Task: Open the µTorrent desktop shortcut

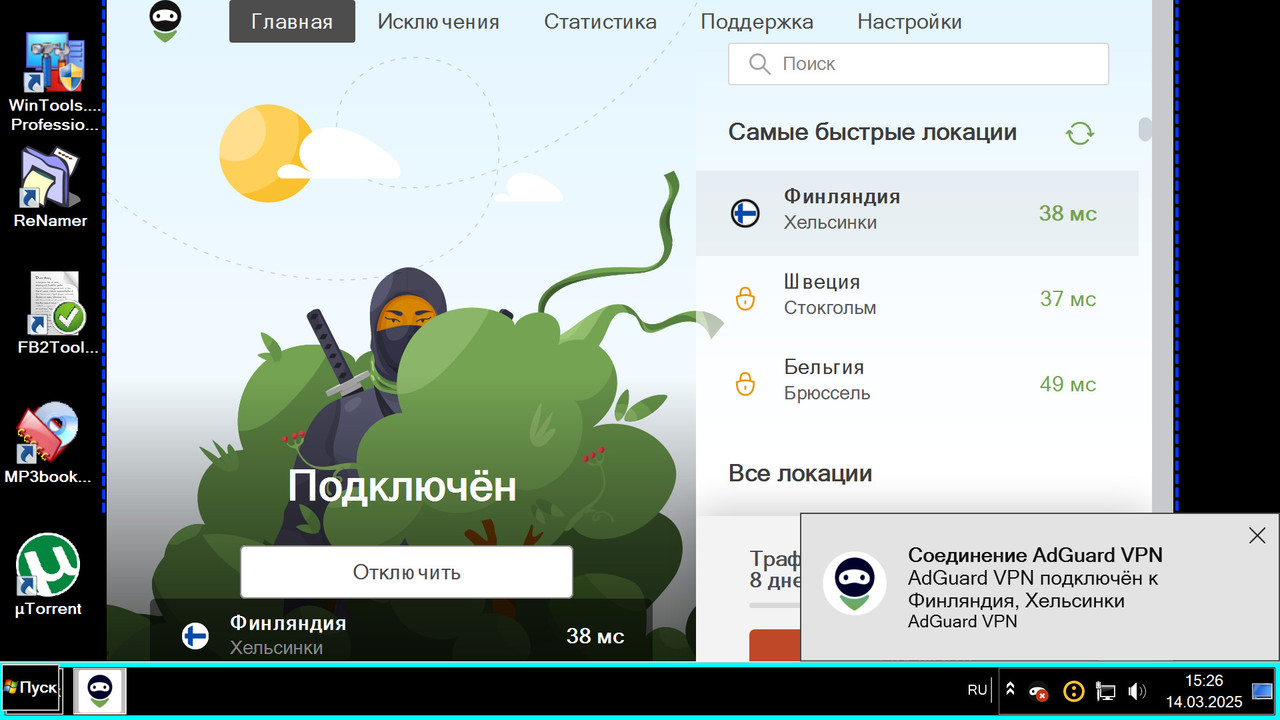Action: (x=48, y=575)
